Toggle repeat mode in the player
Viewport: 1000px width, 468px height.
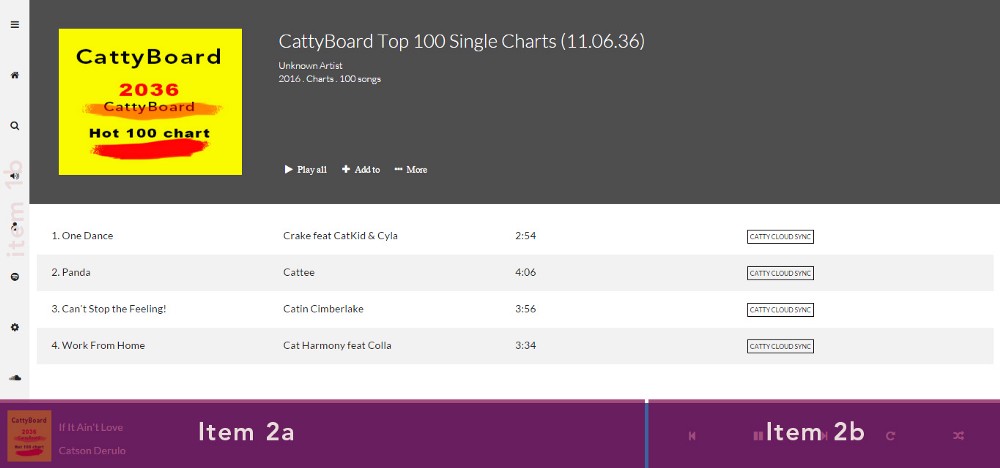pos(890,435)
